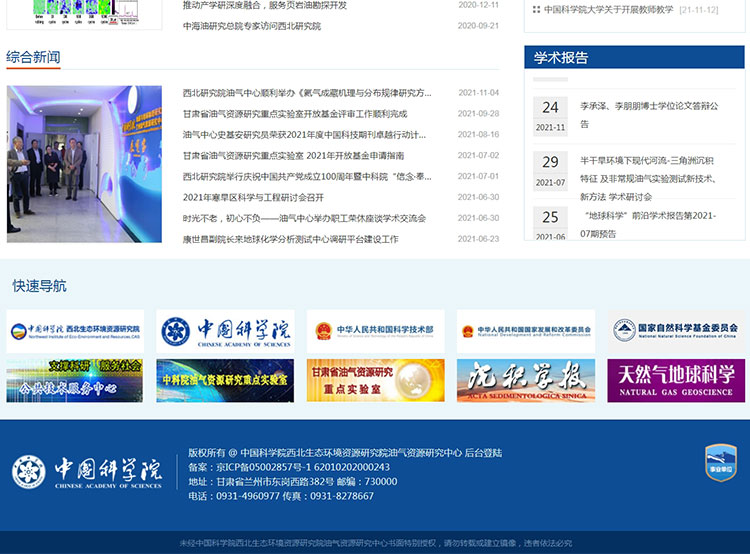Open the 沉积学报 journal banner

click(525, 381)
